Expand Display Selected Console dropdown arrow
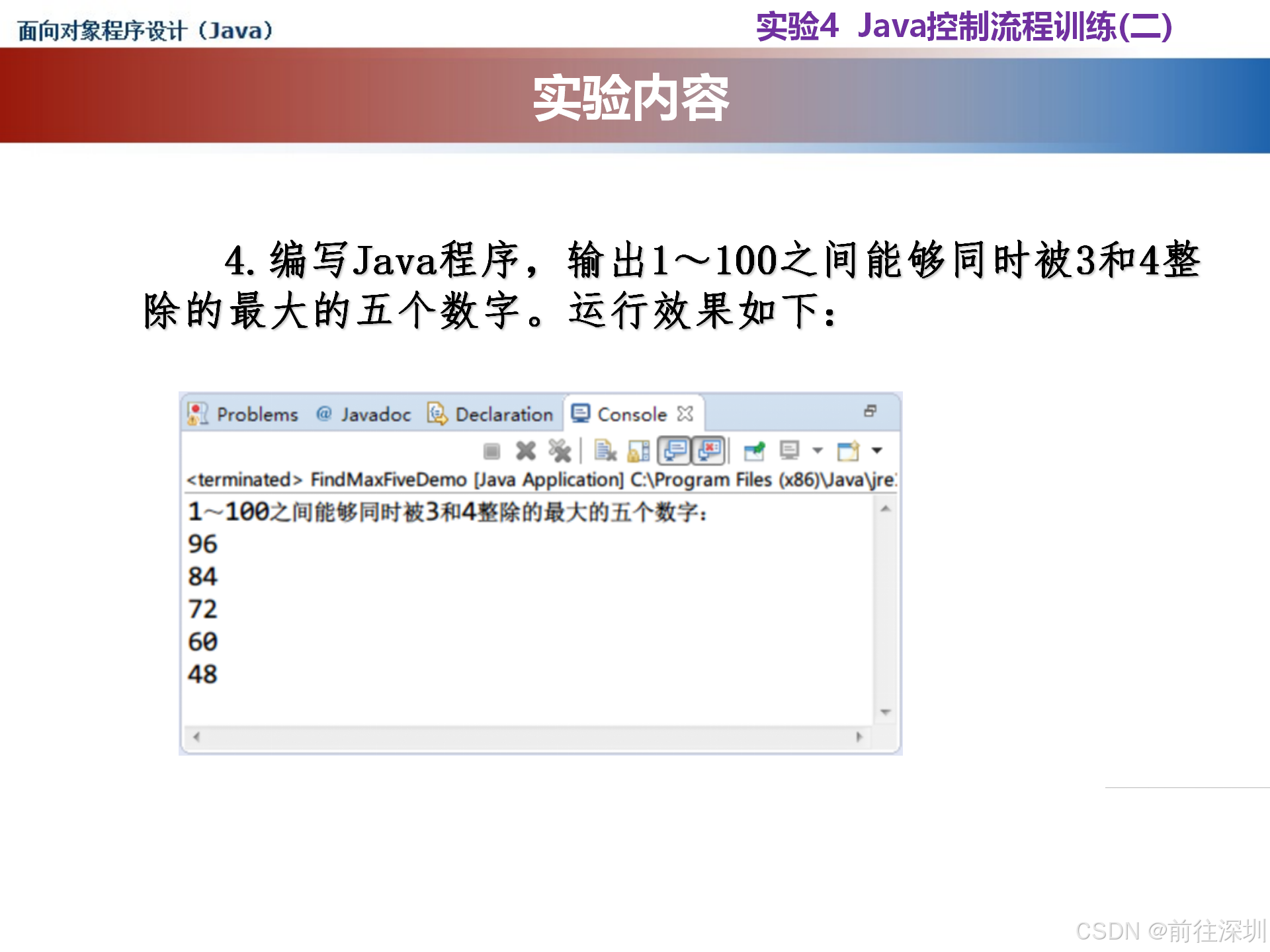This screenshot has width=1270, height=952. tap(818, 451)
